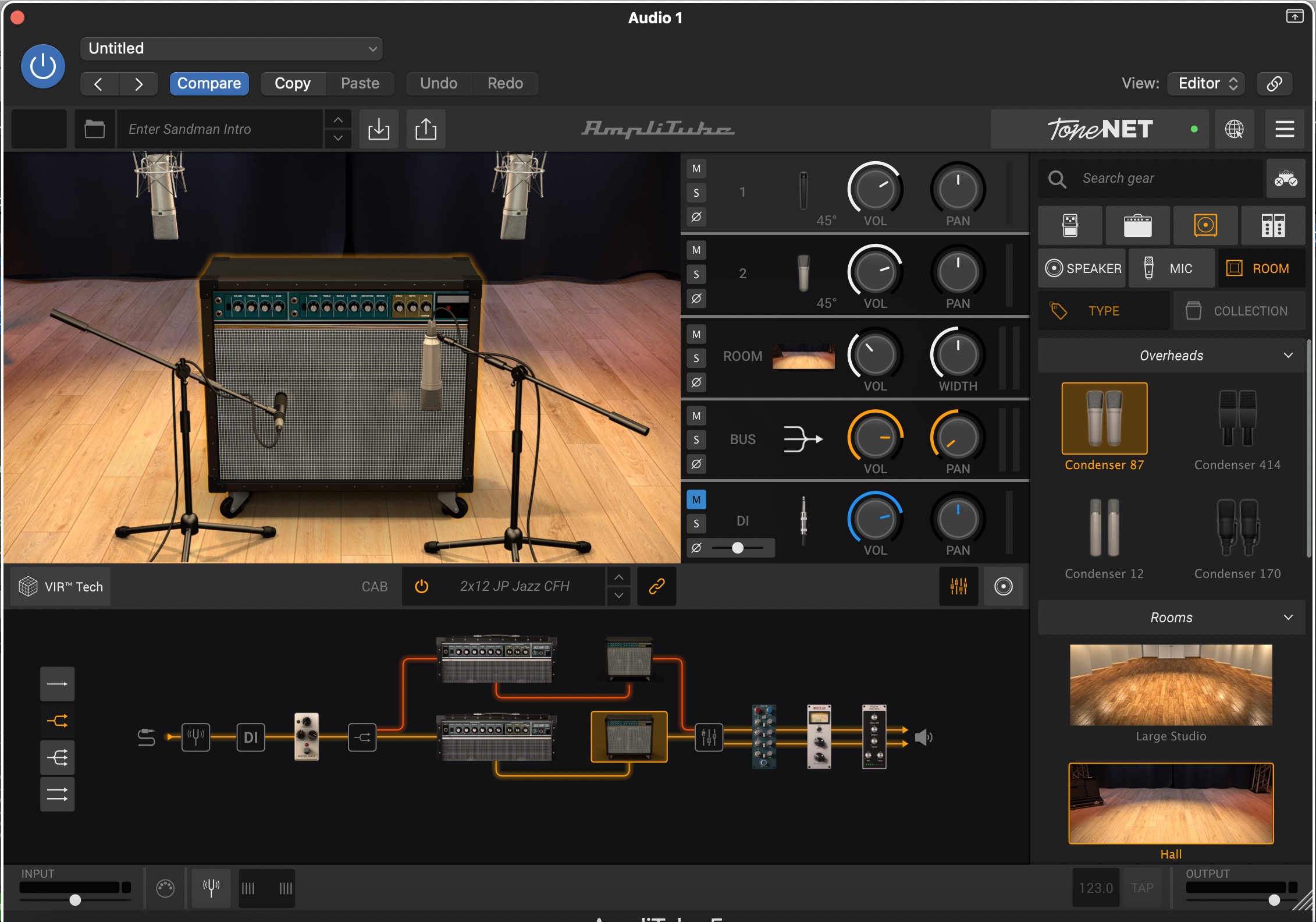Select next cabinet with down arrow
Image resolution: width=1316 pixels, height=922 pixels.
click(x=618, y=595)
